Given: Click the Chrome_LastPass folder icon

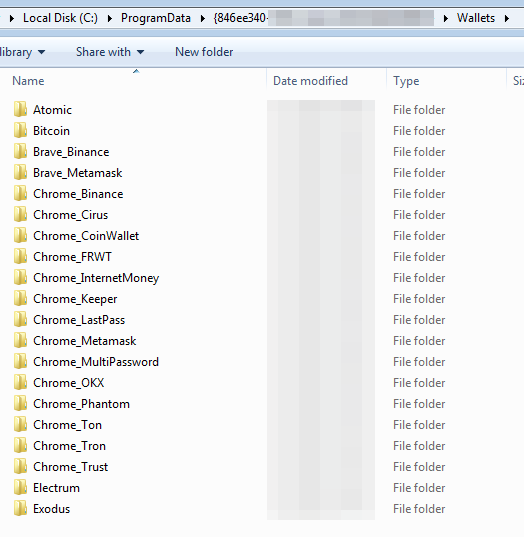Looking at the screenshot, I should point(20,320).
